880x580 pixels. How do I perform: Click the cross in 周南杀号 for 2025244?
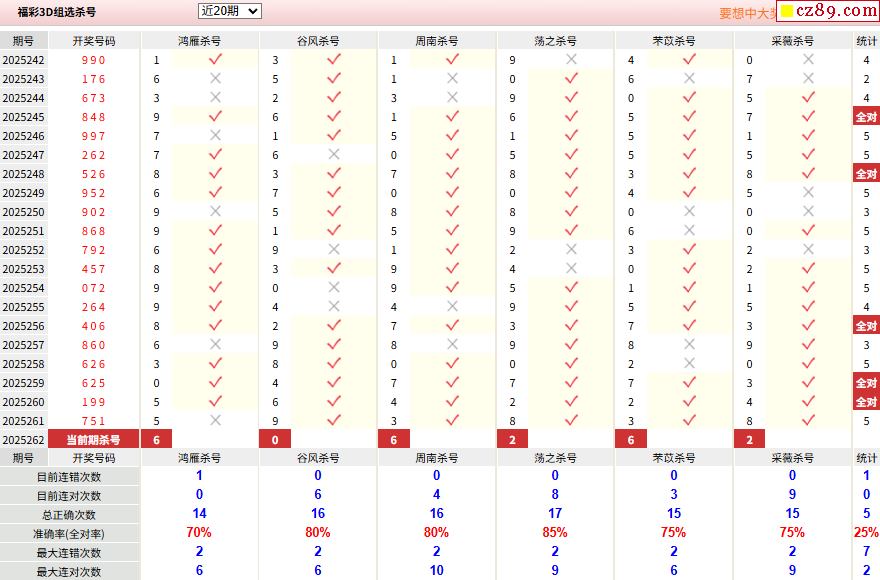coord(452,97)
